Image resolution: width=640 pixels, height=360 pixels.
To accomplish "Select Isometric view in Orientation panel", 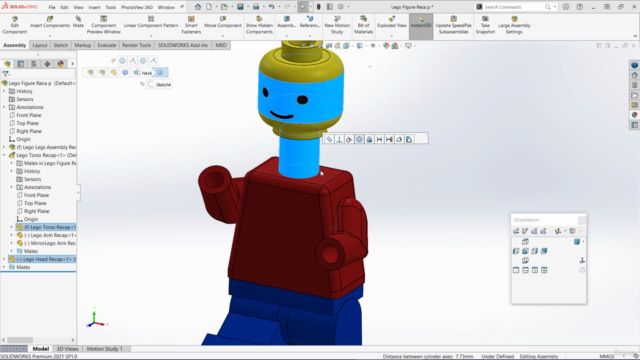I will 577,242.
